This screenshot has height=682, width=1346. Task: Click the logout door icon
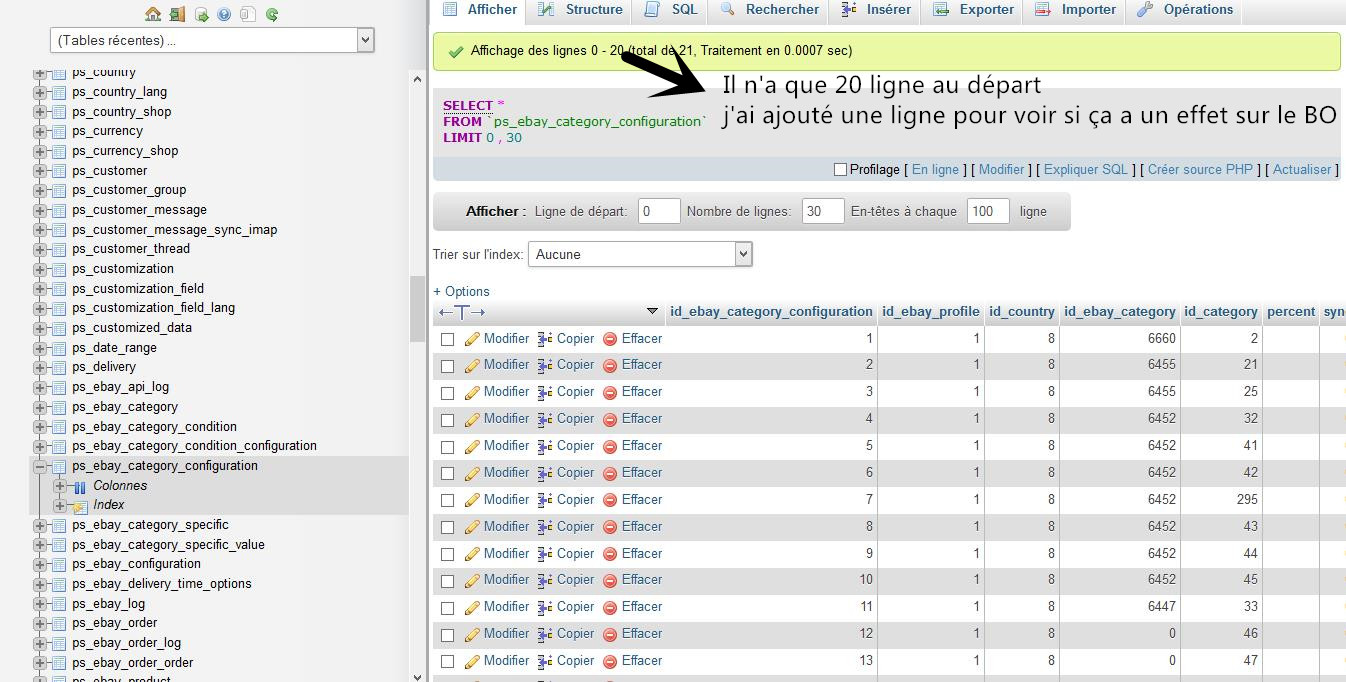177,14
